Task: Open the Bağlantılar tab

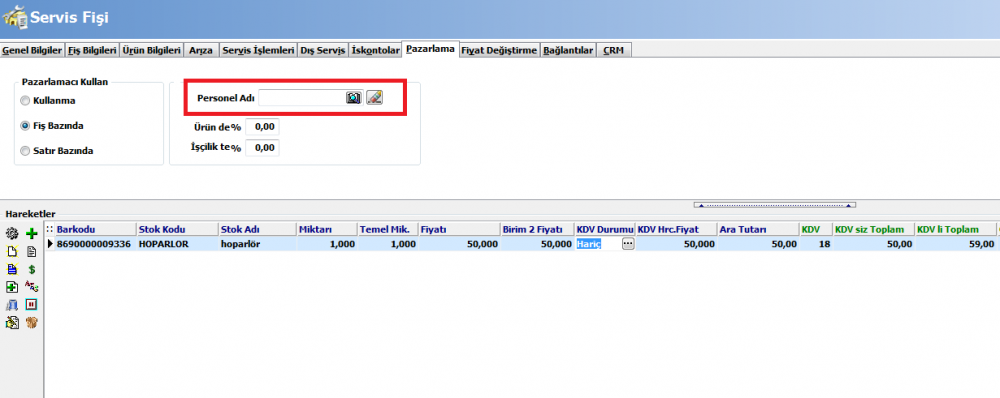Action: pos(568,50)
